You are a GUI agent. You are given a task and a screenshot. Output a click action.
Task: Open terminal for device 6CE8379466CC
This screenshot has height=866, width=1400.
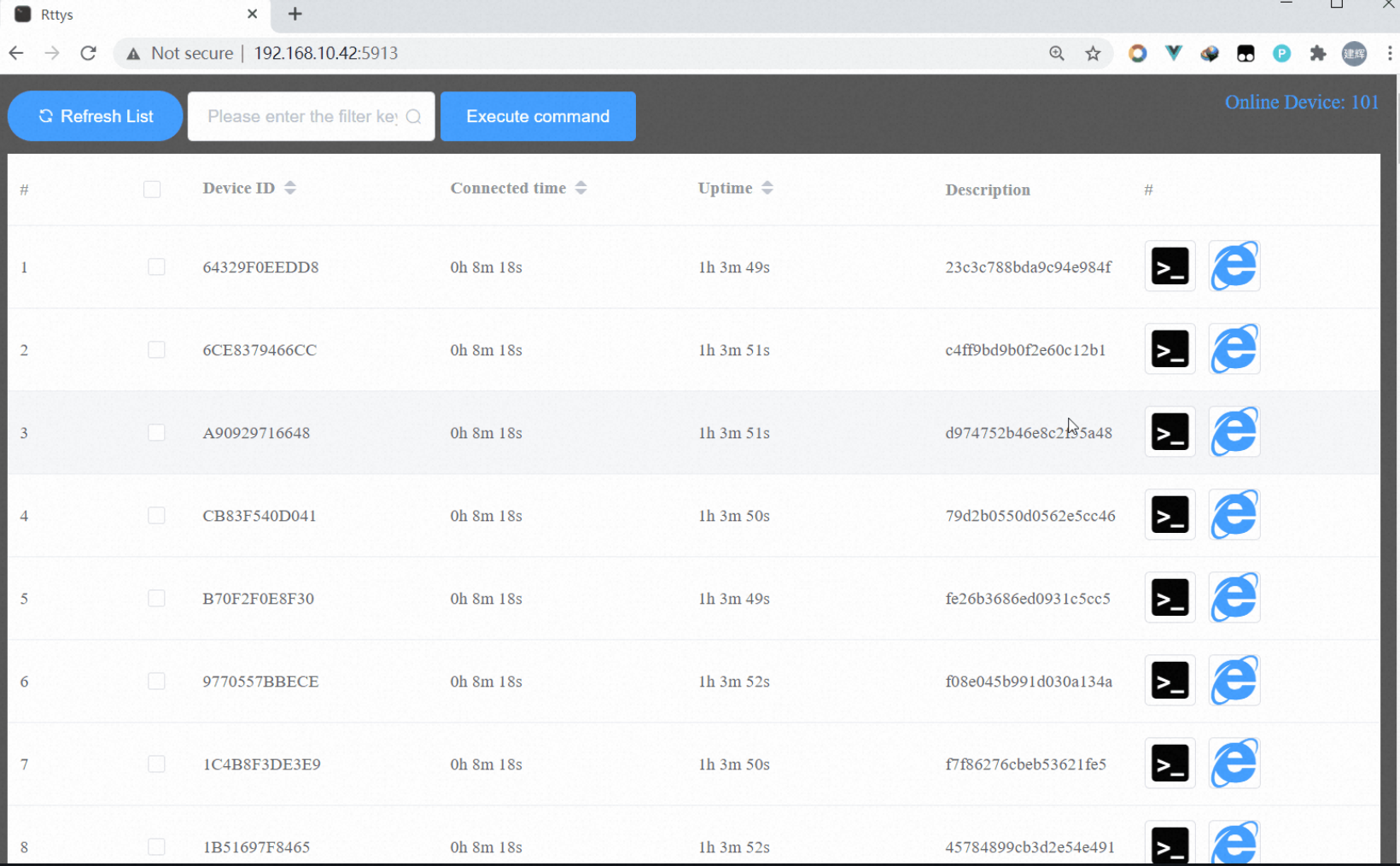1170,349
